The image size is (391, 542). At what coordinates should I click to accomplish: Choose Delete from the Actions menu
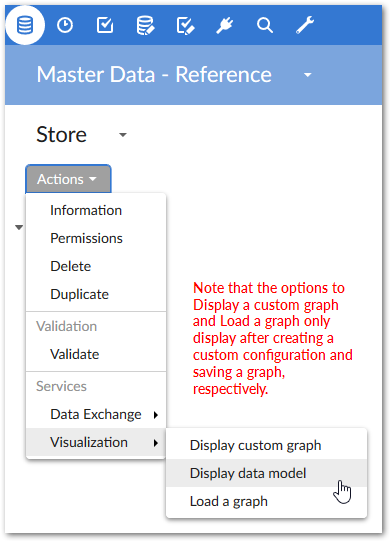point(96,267)
